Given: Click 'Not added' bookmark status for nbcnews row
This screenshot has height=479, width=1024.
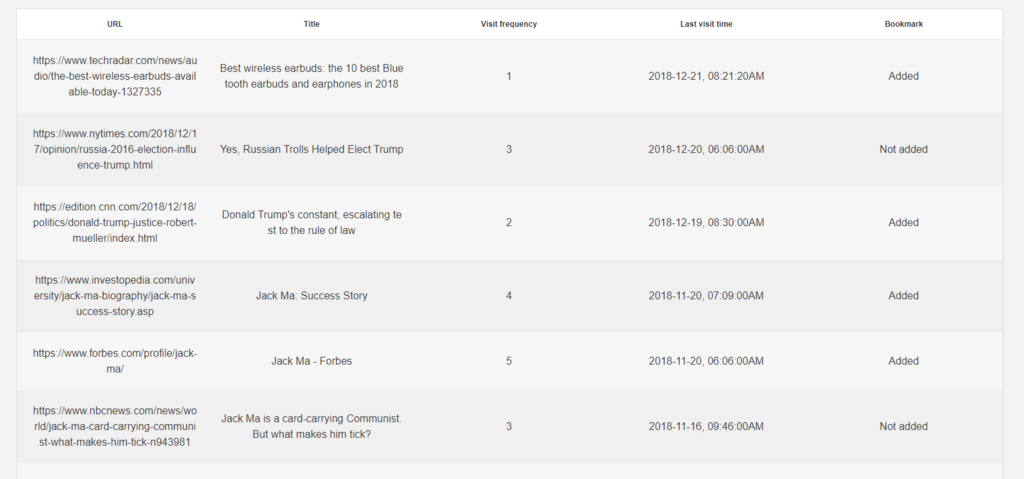Looking at the screenshot, I should (904, 427).
